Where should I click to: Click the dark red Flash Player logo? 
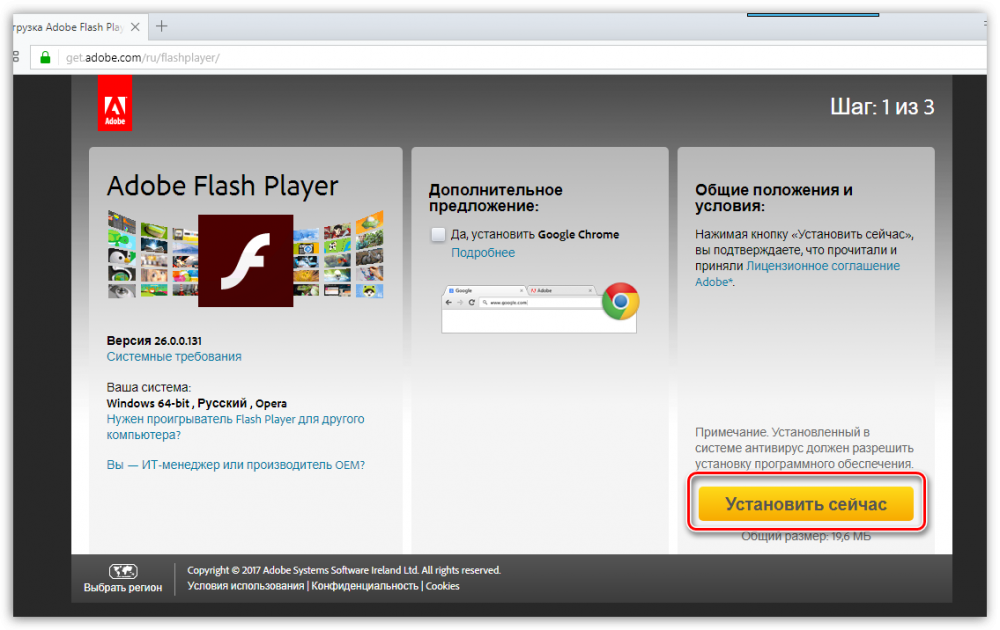245,260
